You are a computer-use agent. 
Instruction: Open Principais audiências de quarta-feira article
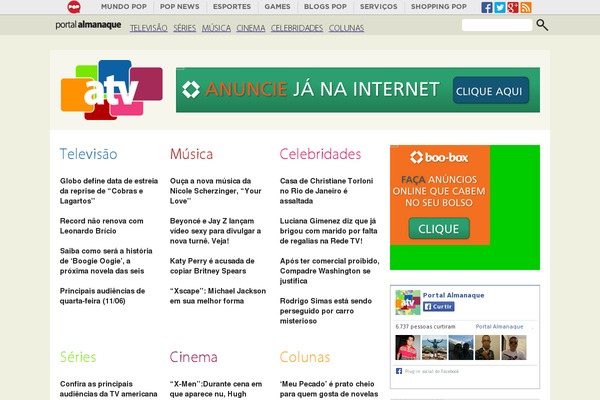click(102, 296)
